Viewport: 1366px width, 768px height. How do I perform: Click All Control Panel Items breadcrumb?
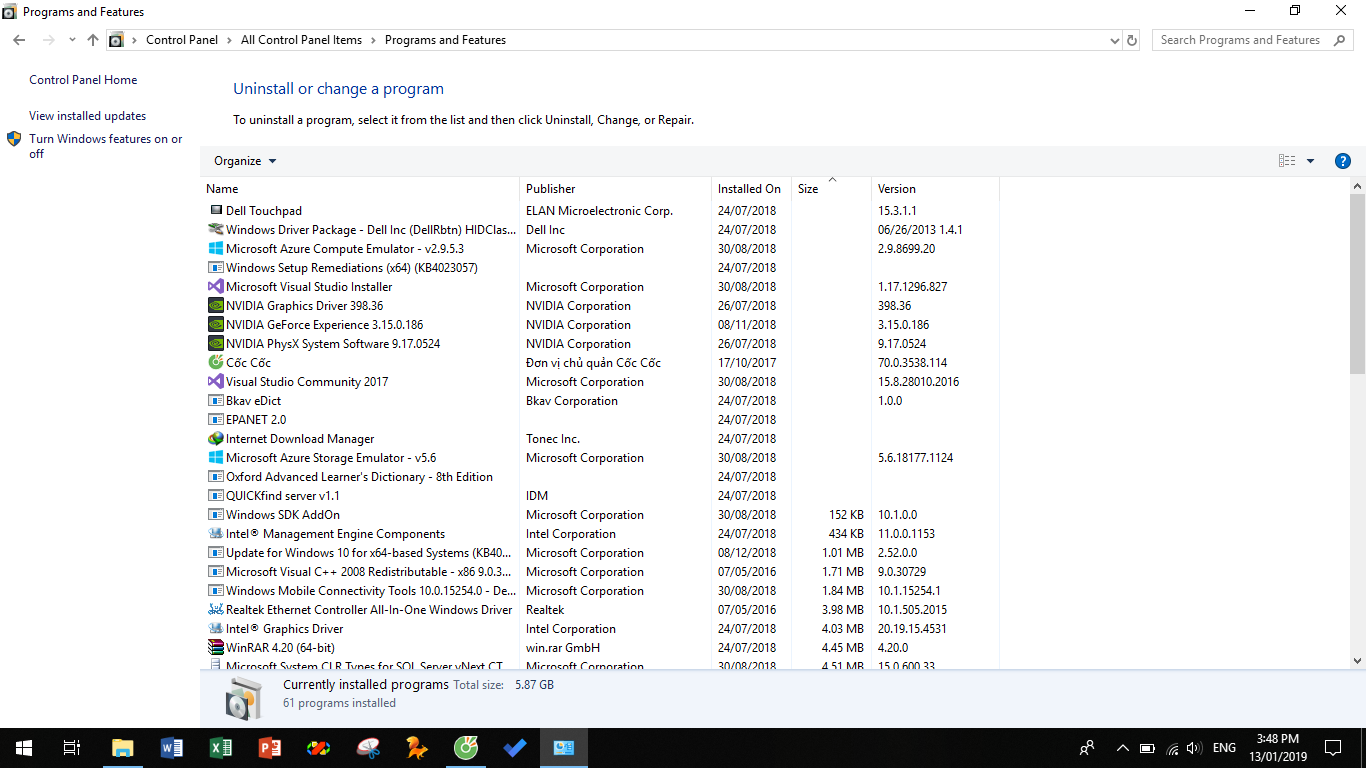point(301,40)
